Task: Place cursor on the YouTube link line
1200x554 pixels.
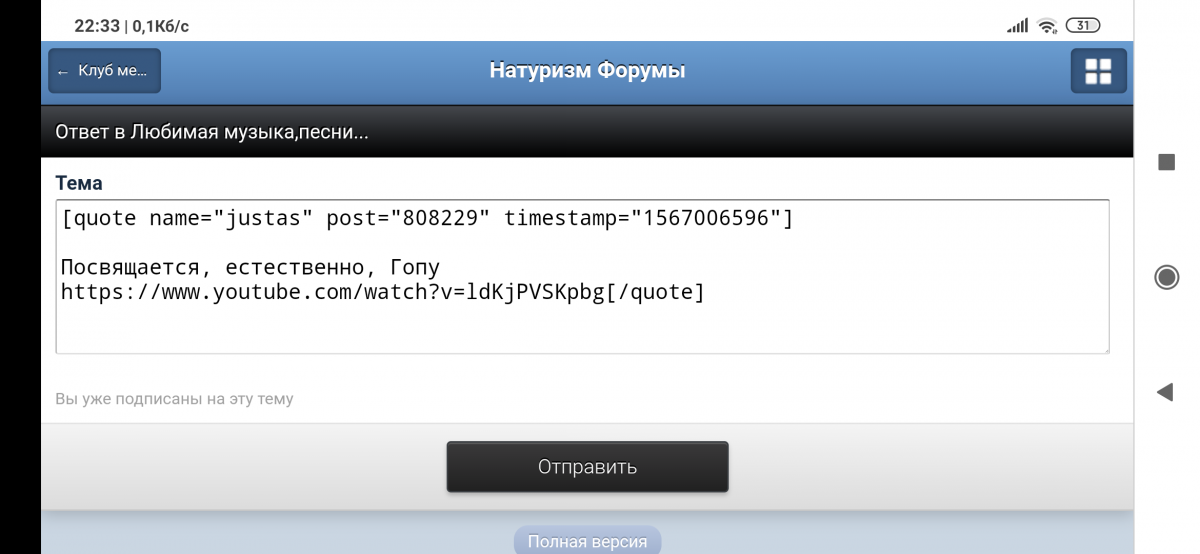Action: pos(383,292)
